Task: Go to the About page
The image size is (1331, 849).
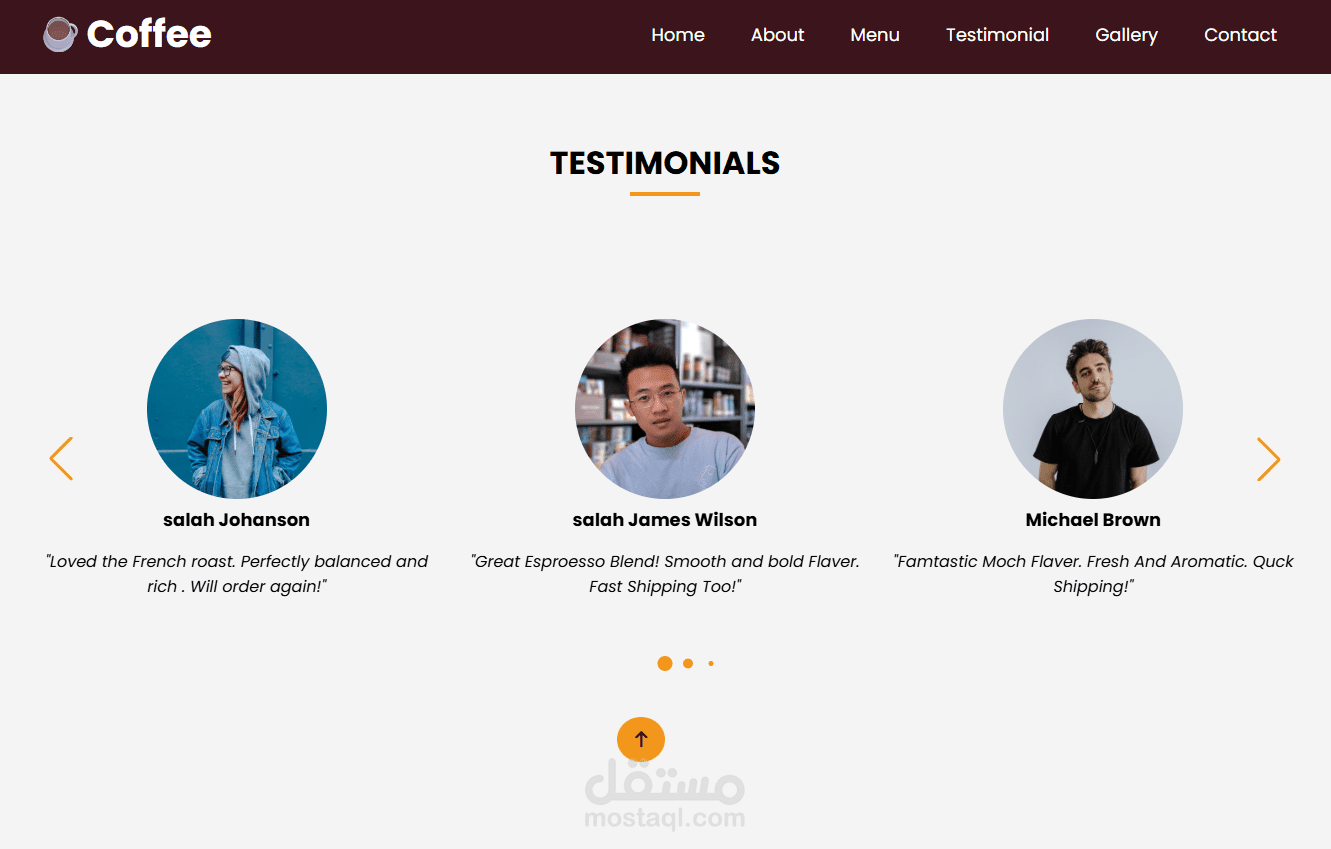Action: [777, 35]
